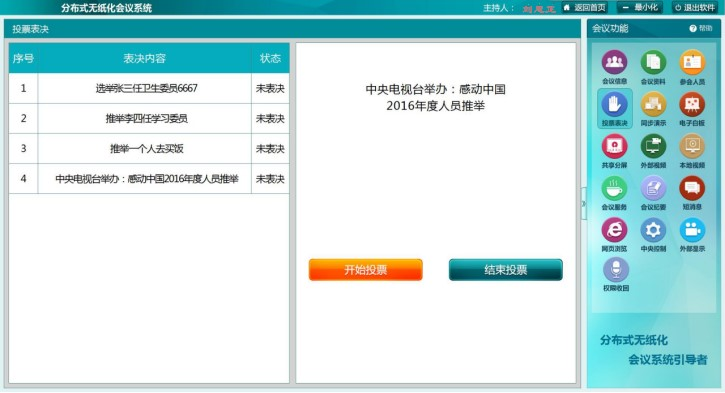Open the 帮助 help link
The width and height of the screenshot is (725, 393).
coord(701,29)
